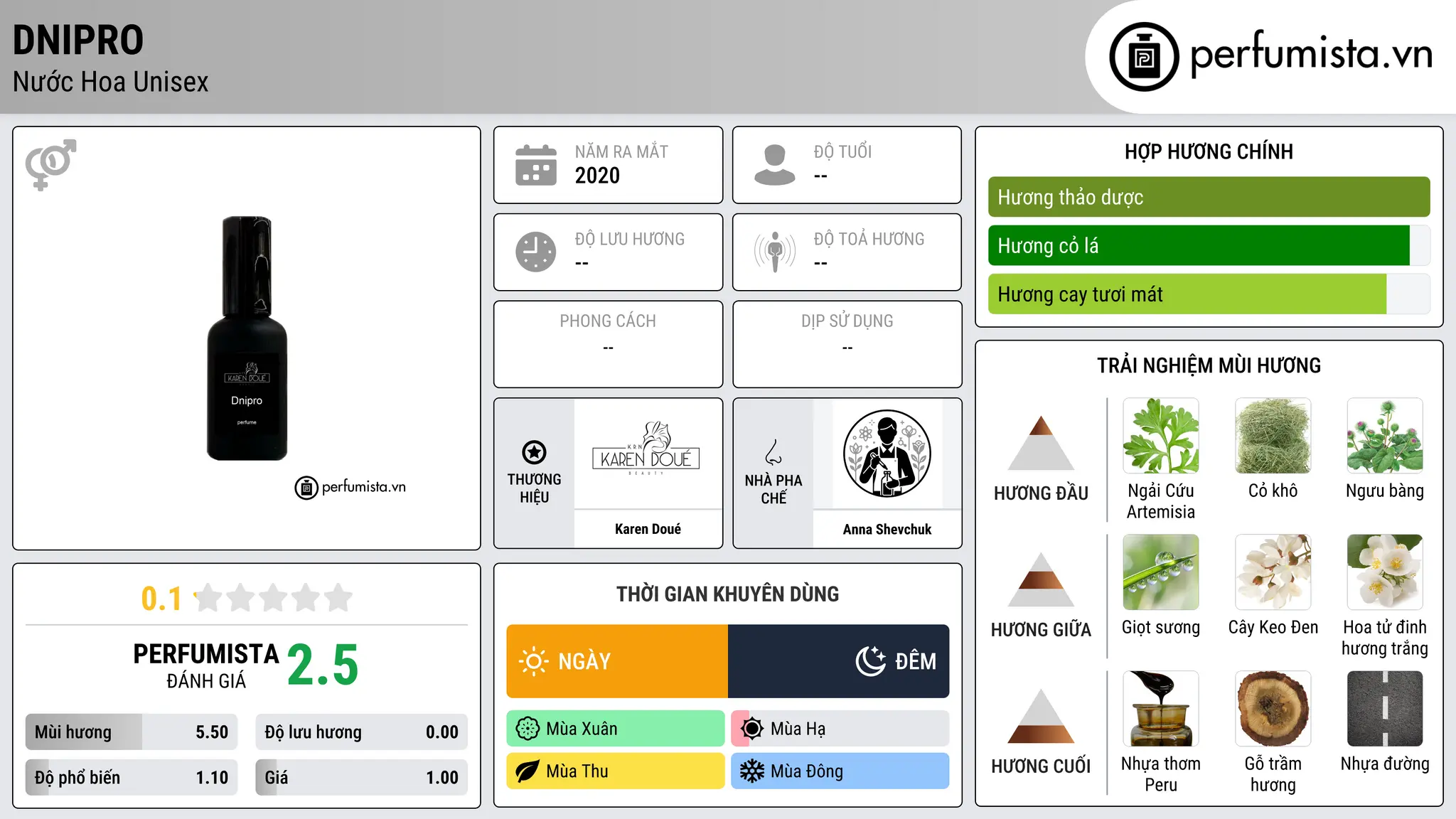
Task: Choose the Mùa Xuân season tile
Action: pyautogui.click(x=616, y=729)
